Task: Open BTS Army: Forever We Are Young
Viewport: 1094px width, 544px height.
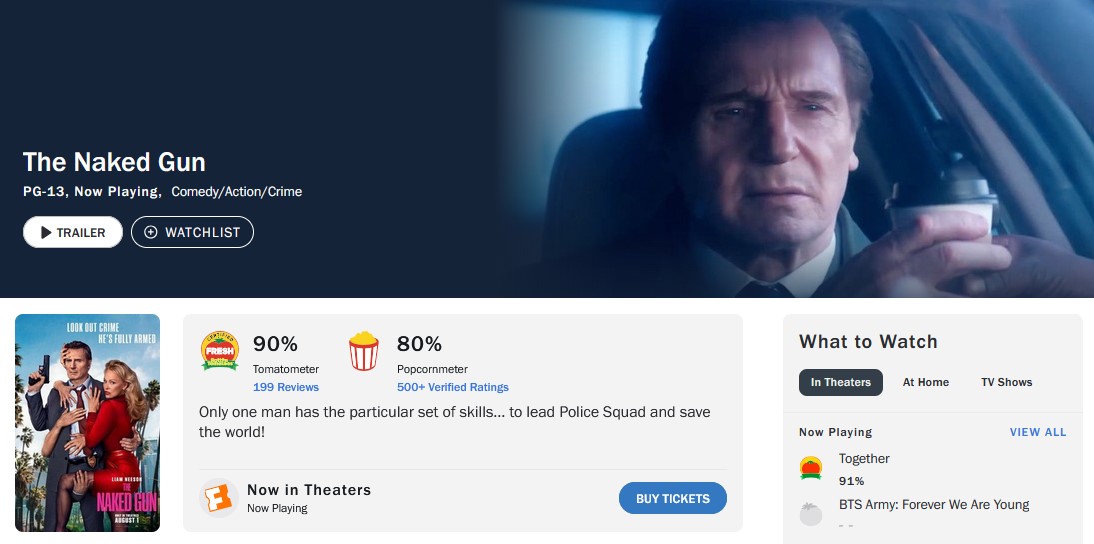Action: [934, 504]
